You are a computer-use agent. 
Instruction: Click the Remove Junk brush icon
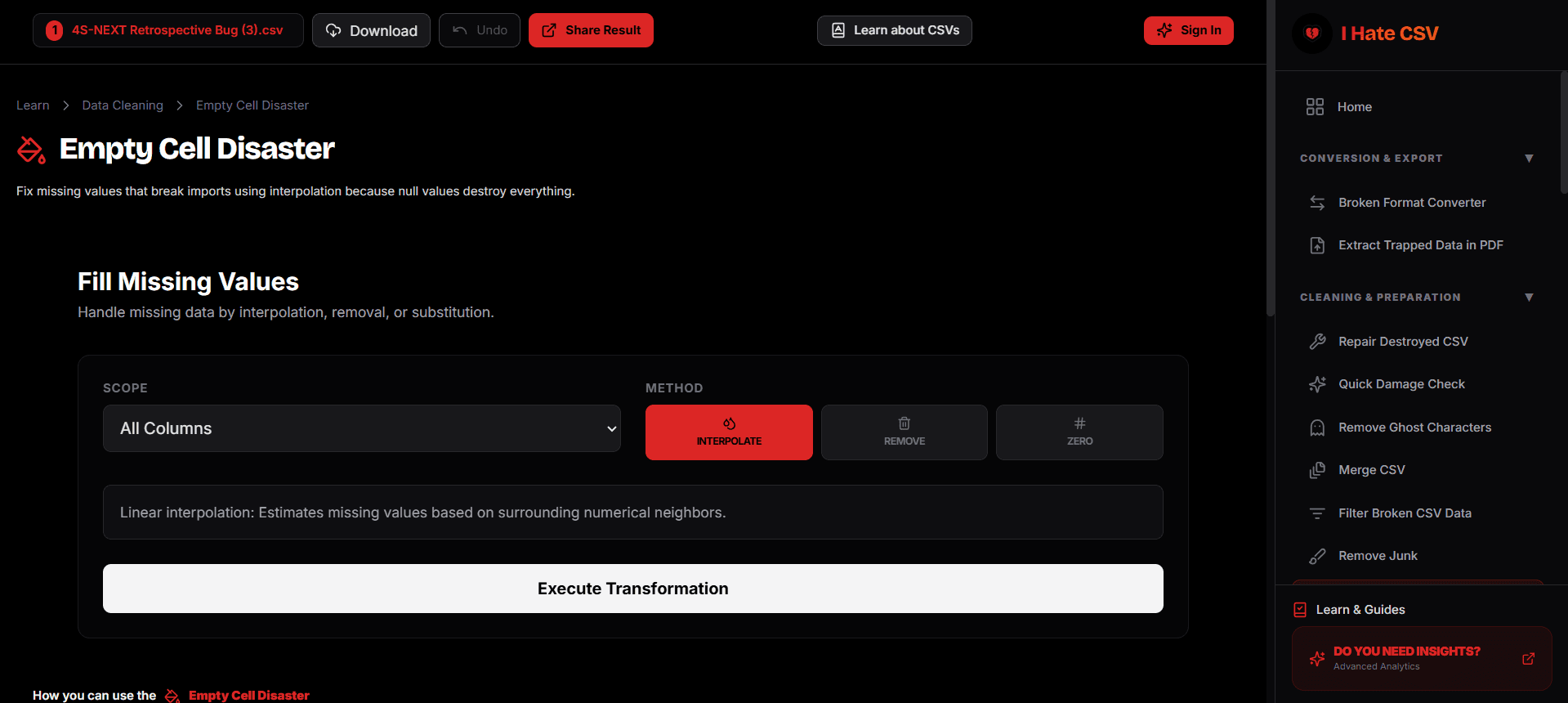pos(1317,556)
